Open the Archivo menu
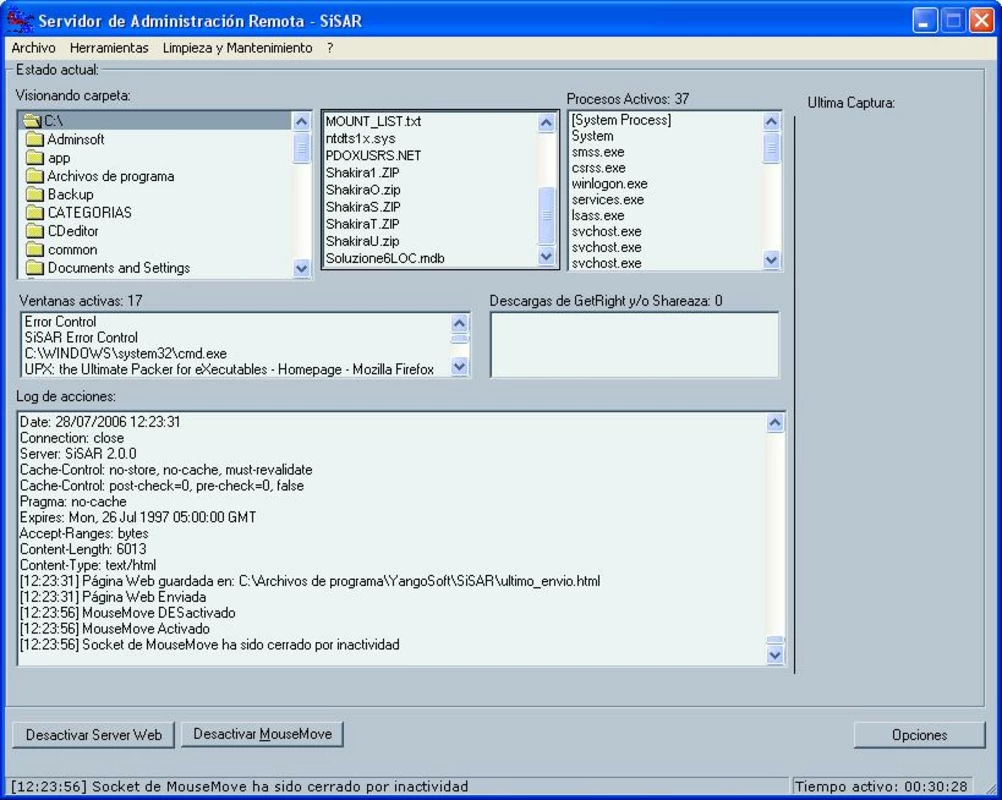 click(33, 48)
